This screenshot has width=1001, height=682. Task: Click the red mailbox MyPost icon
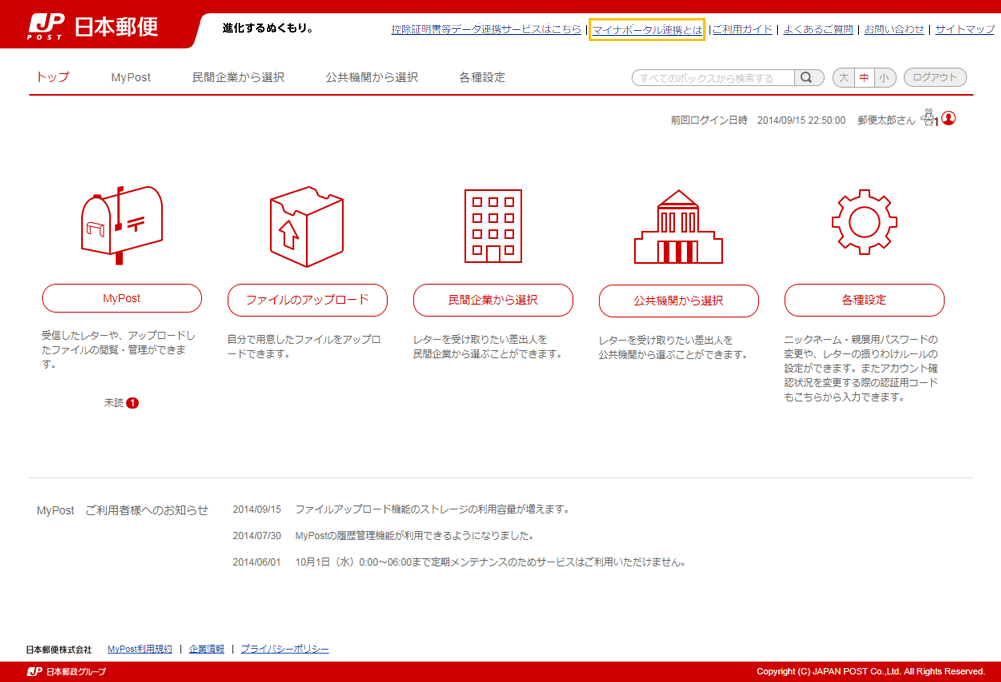tap(121, 225)
